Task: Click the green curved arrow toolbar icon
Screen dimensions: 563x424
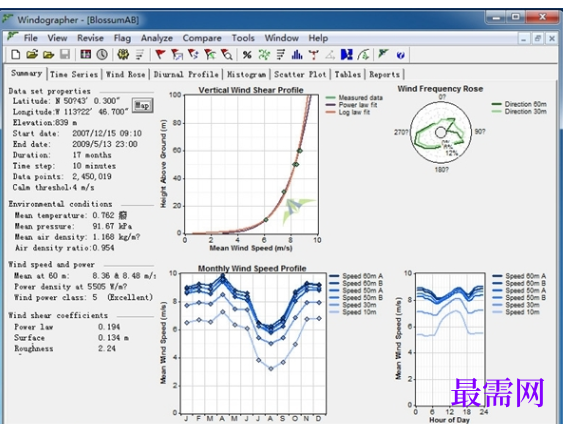Action: (363, 55)
